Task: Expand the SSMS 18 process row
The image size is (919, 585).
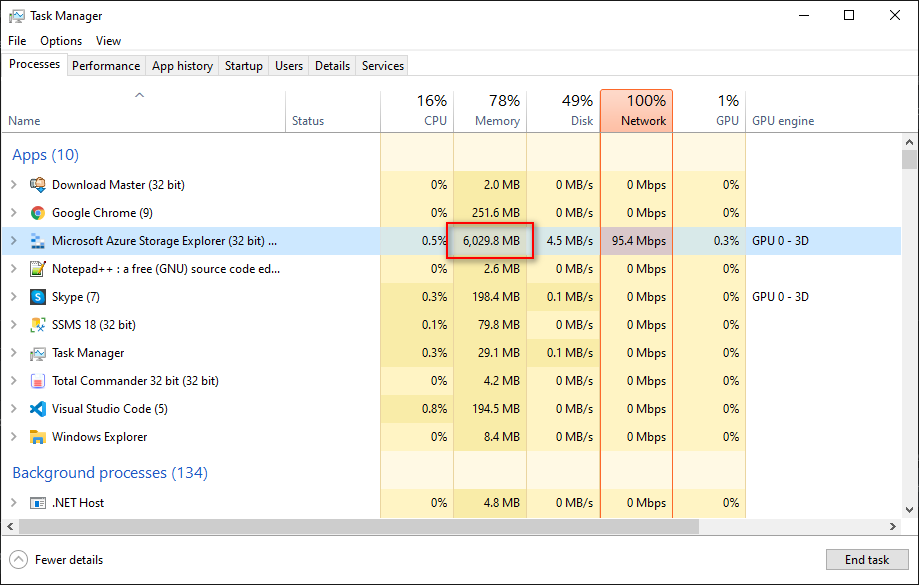Action: [14, 325]
